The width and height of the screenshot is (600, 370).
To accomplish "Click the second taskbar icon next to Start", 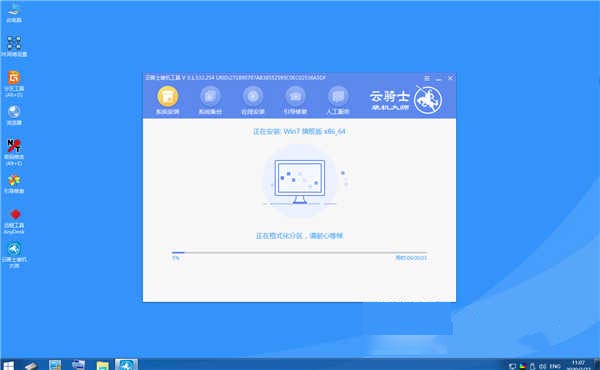I will click(32, 365).
